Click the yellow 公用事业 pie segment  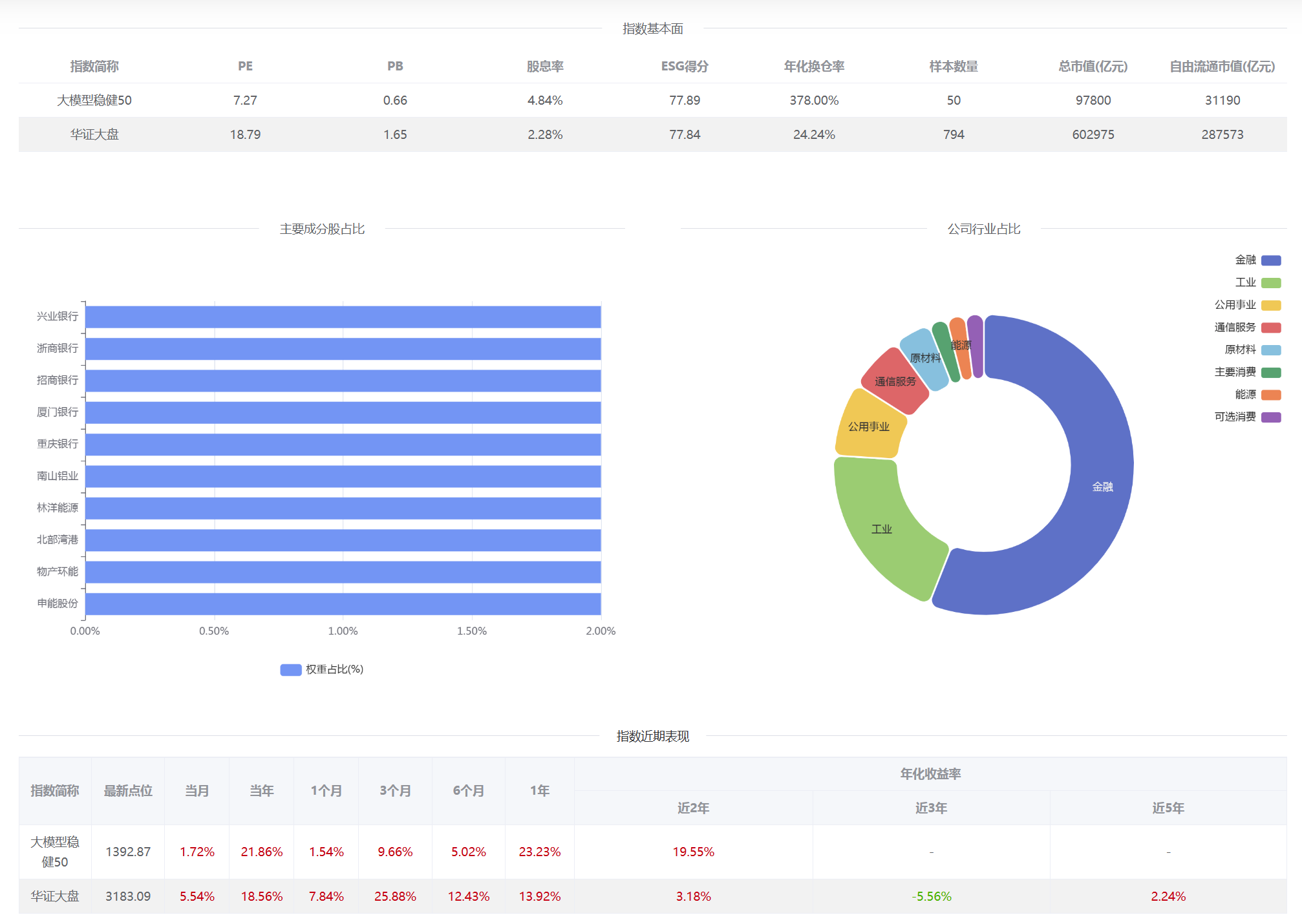click(x=868, y=426)
